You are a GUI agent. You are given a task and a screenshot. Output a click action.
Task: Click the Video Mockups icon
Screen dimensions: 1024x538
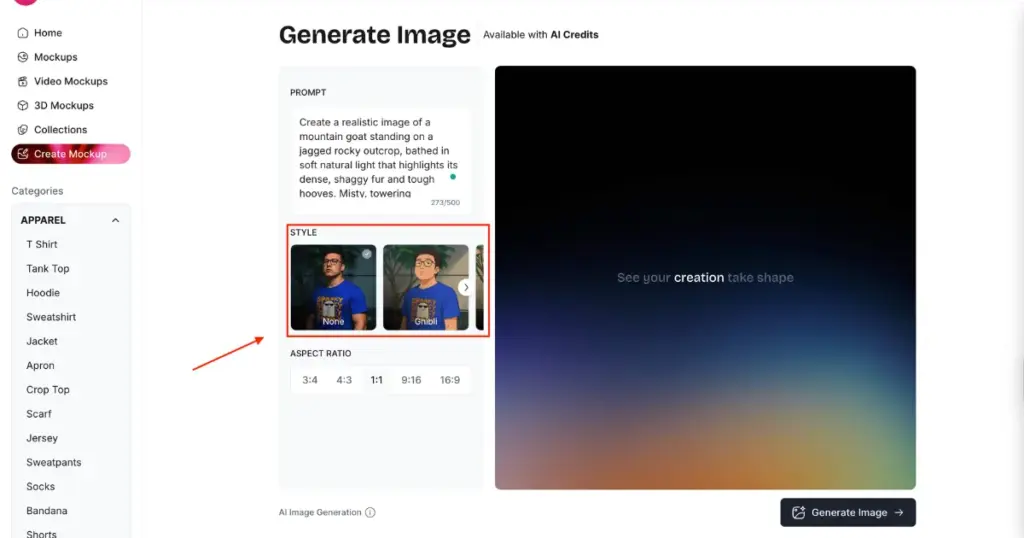click(x=23, y=81)
